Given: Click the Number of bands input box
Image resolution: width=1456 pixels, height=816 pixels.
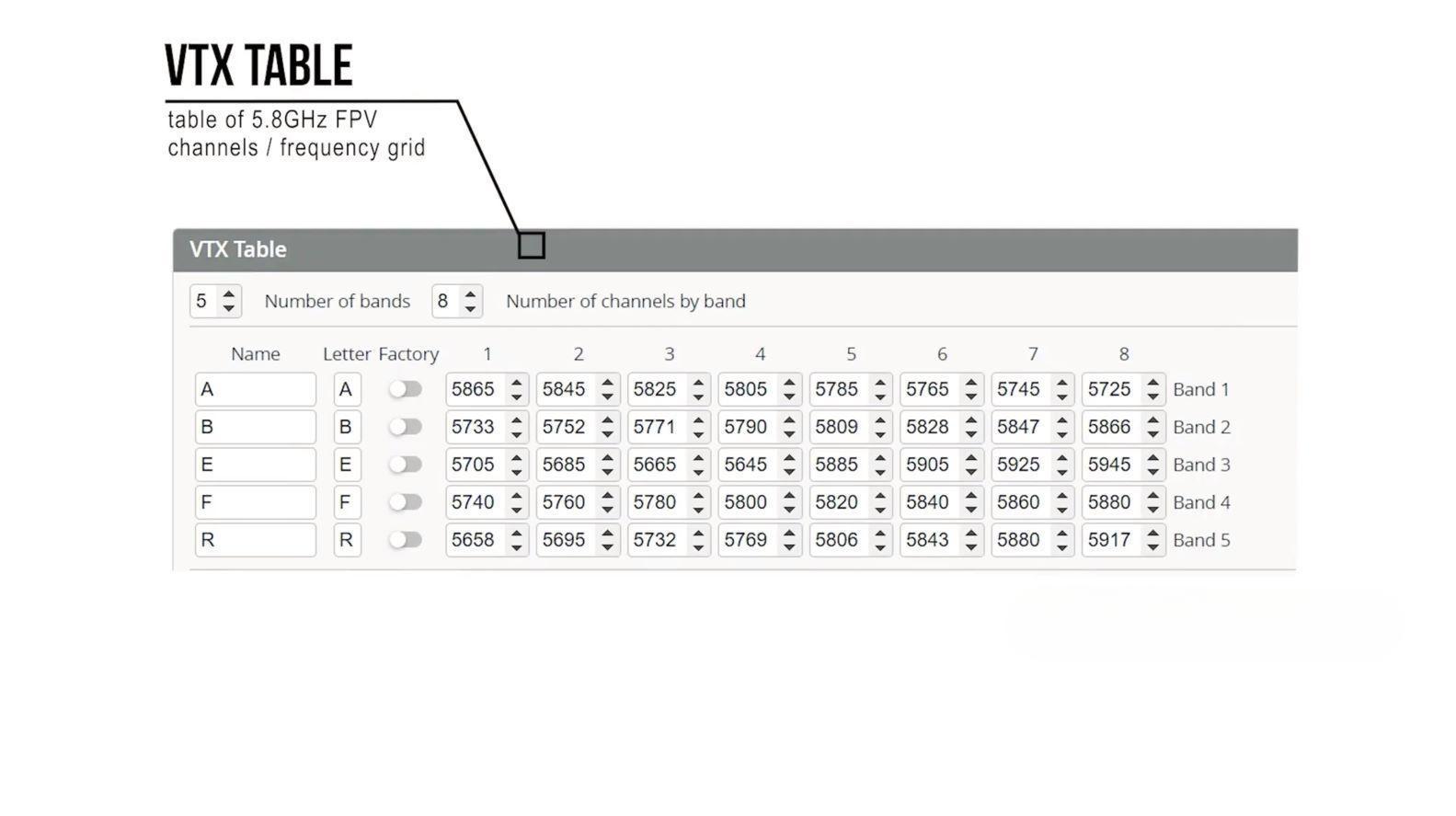Looking at the screenshot, I should [204, 301].
